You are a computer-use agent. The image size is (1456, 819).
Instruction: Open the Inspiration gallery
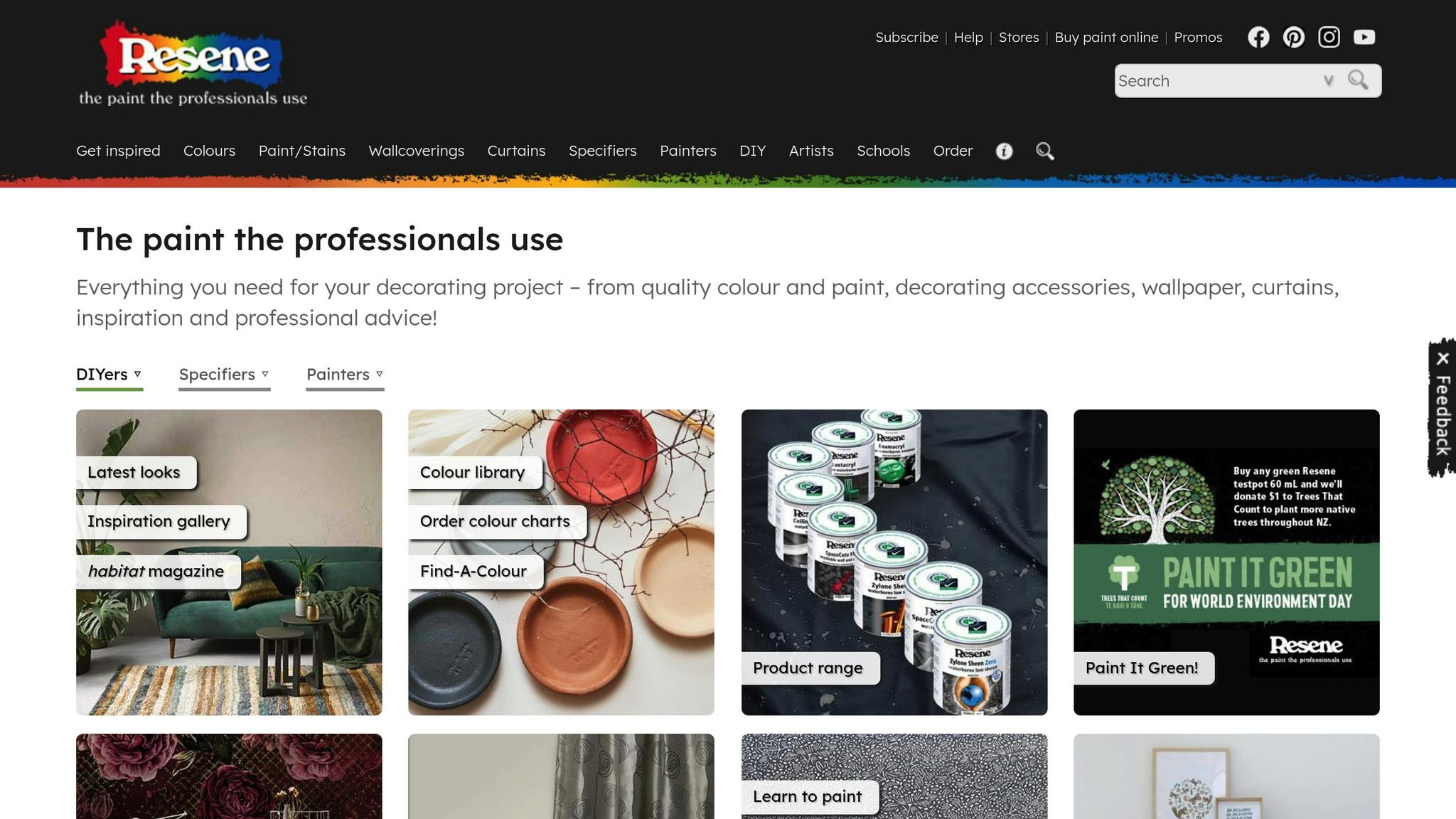(161, 522)
